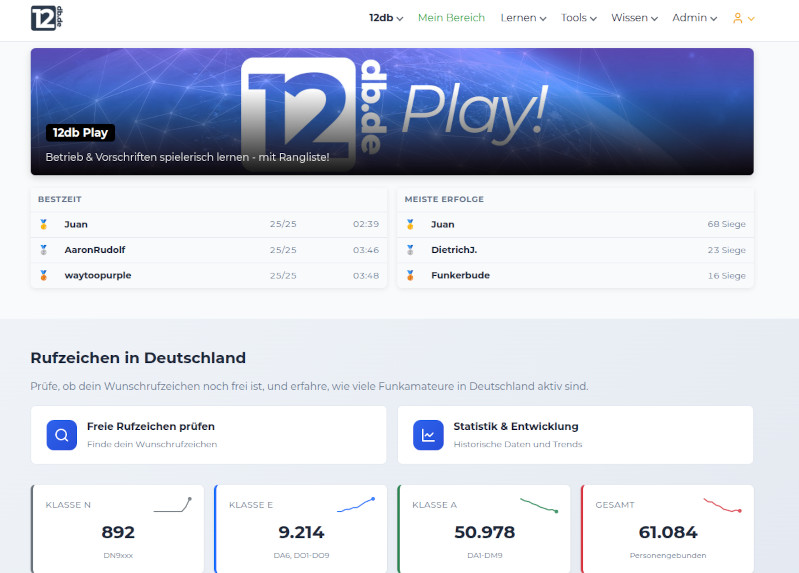Click the 12db Play badge label

[81, 133]
